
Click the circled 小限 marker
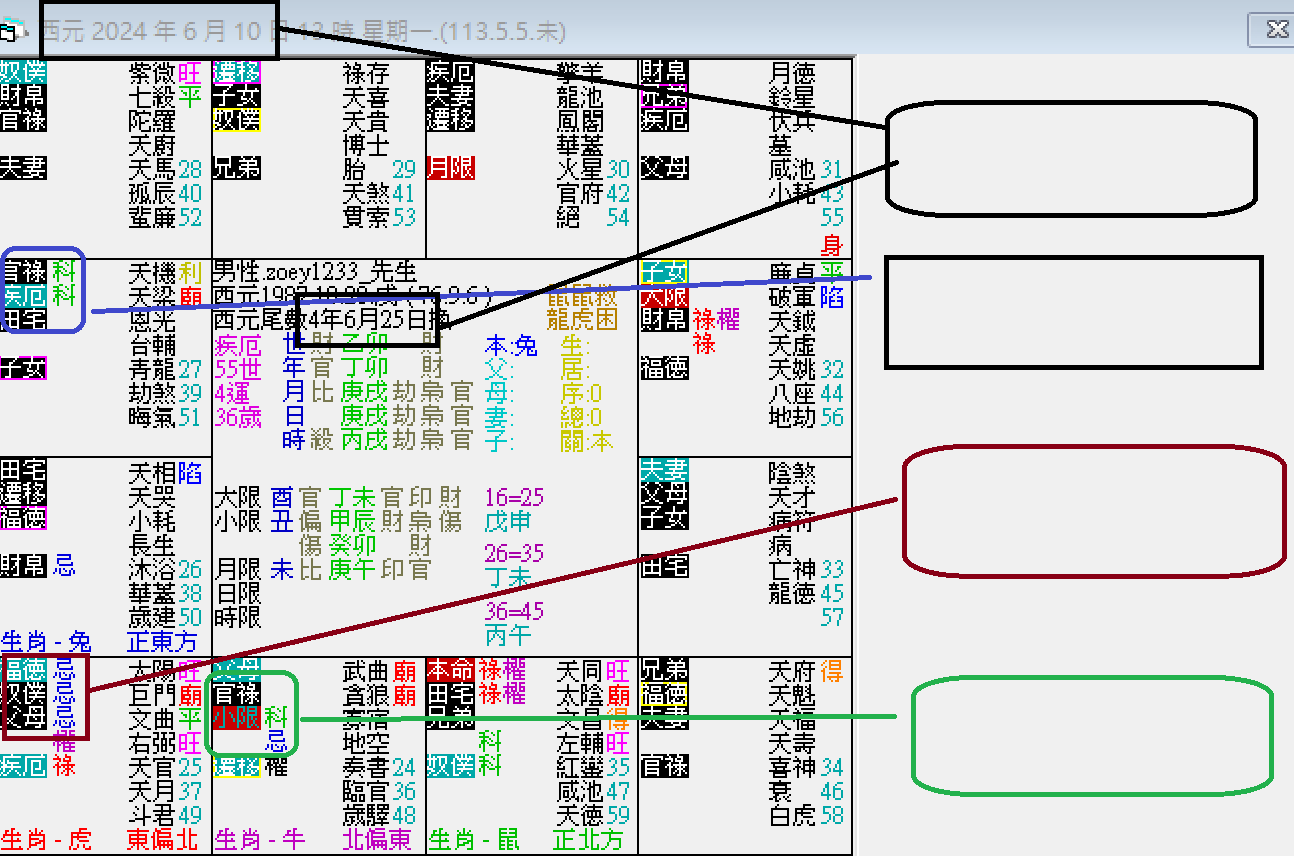click(x=237, y=719)
